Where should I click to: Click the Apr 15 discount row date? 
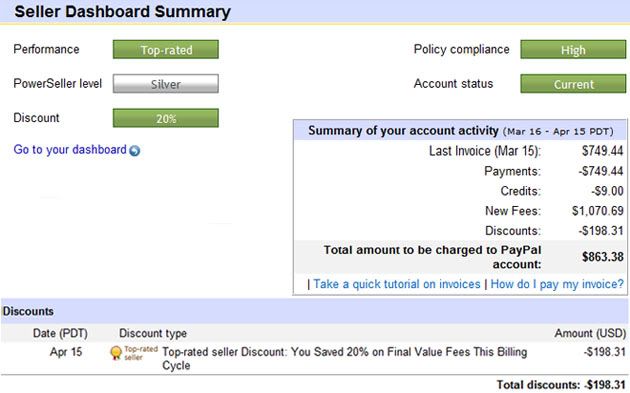click(x=66, y=352)
